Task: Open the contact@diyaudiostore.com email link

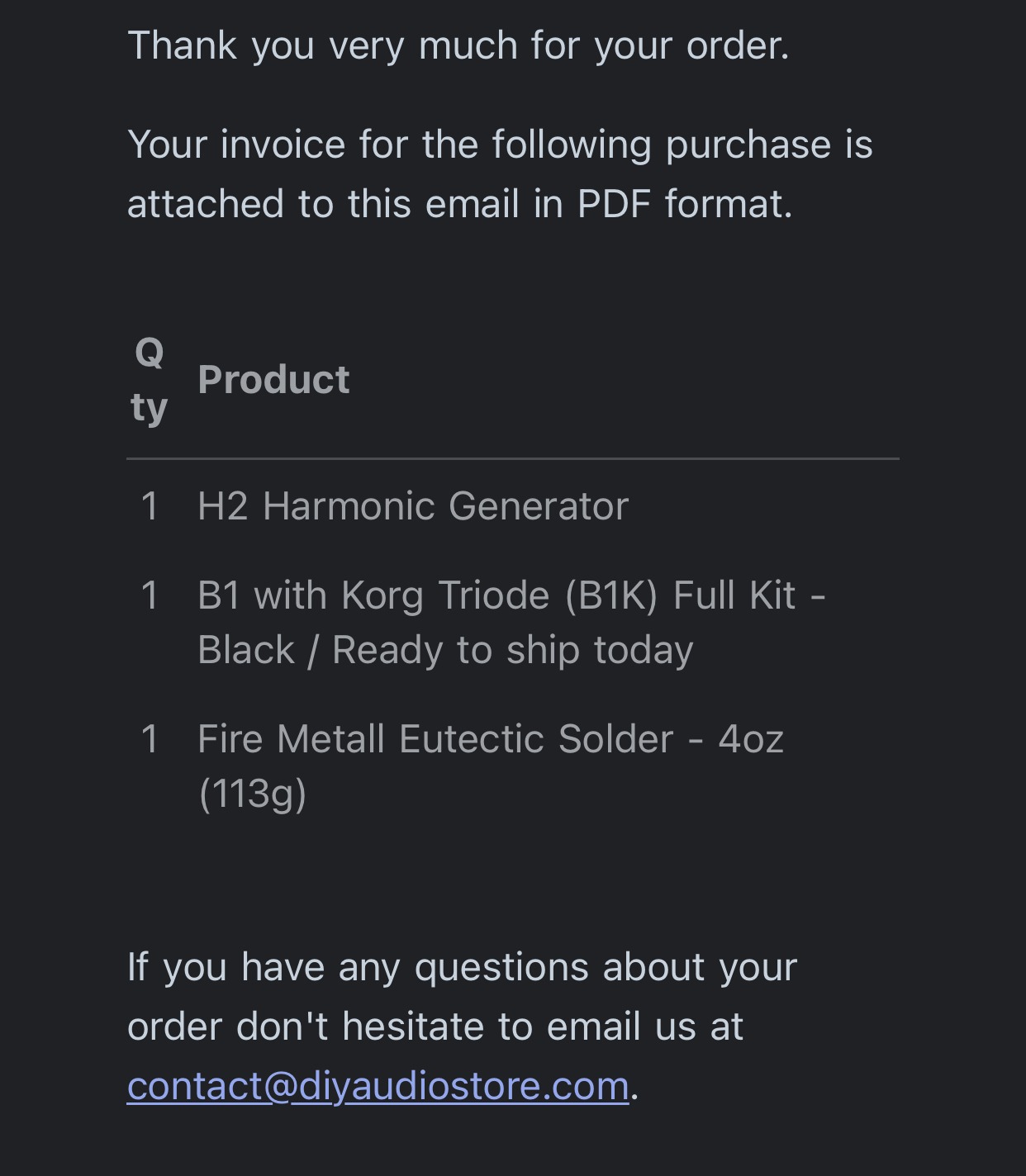Action: tap(378, 1085)
